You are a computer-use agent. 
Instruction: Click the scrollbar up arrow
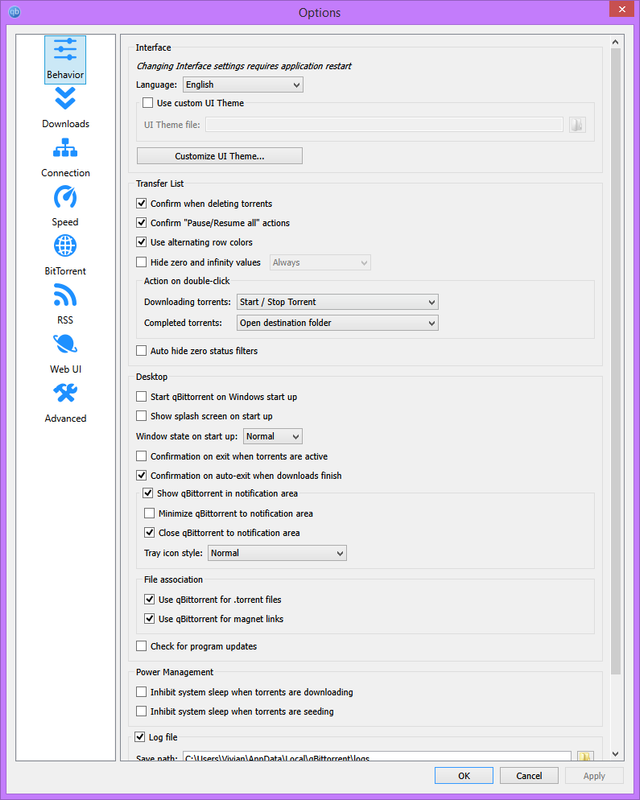pyautogui.click(x=615, y=42)
